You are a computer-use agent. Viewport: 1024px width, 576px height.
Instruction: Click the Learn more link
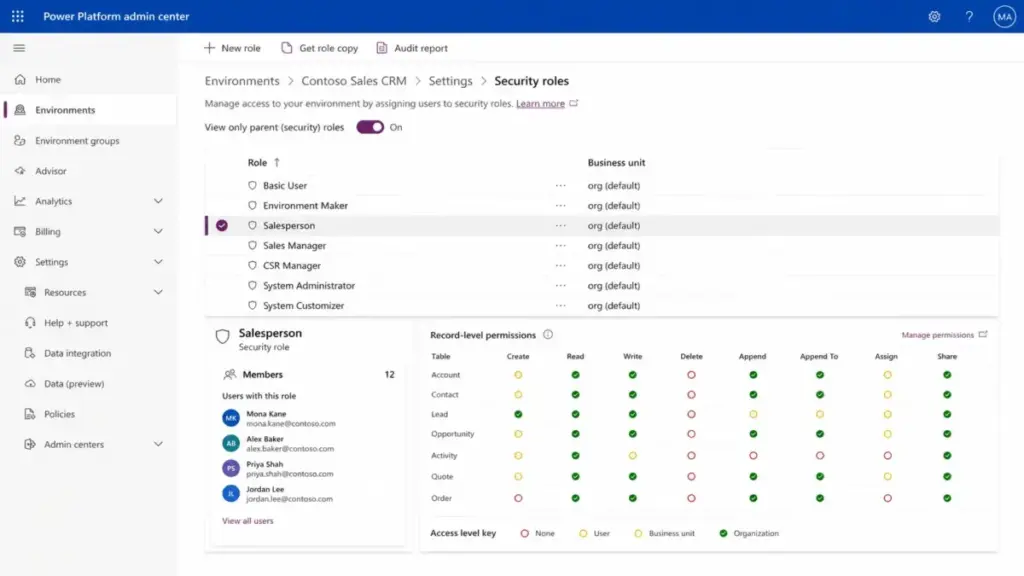(x=540, y=103)
